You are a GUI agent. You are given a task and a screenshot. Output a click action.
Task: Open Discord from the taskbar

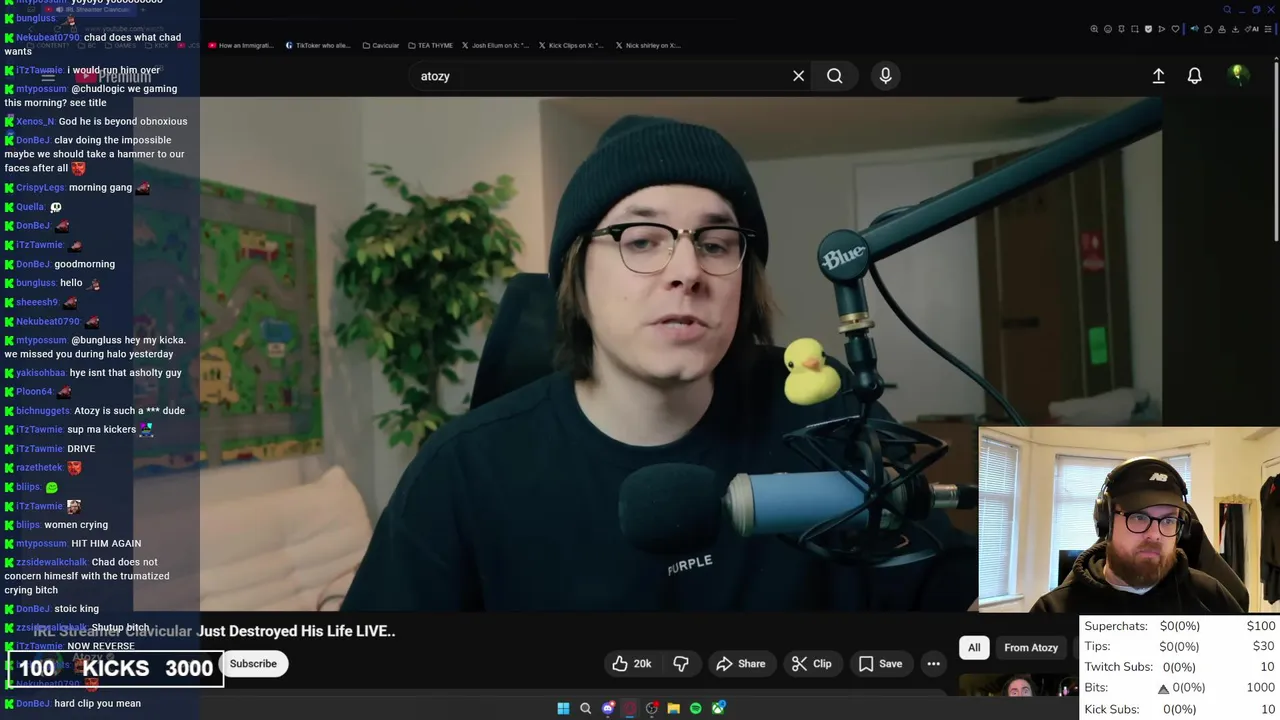pos(607,708)
